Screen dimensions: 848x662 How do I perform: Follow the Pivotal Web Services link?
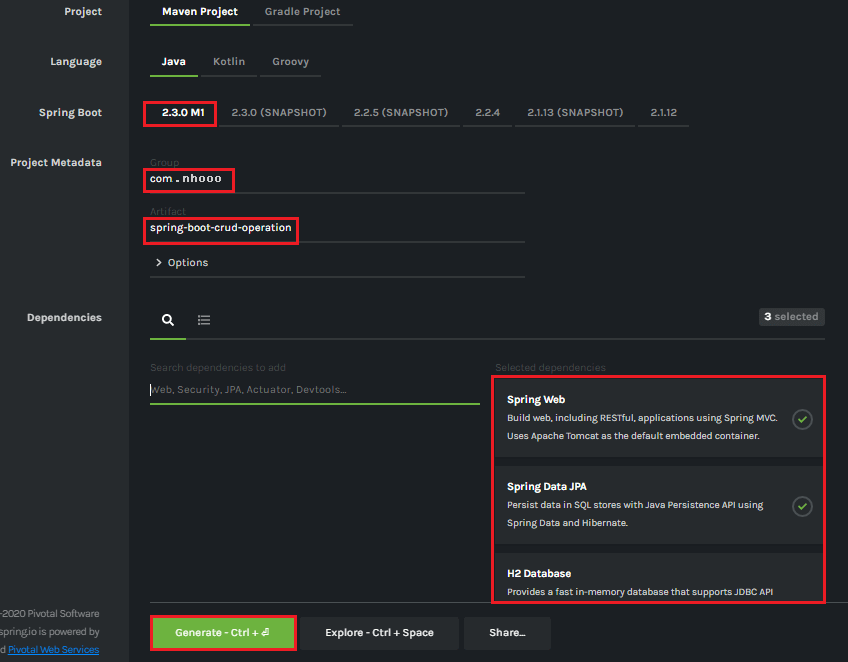click(x=53, y=650)
